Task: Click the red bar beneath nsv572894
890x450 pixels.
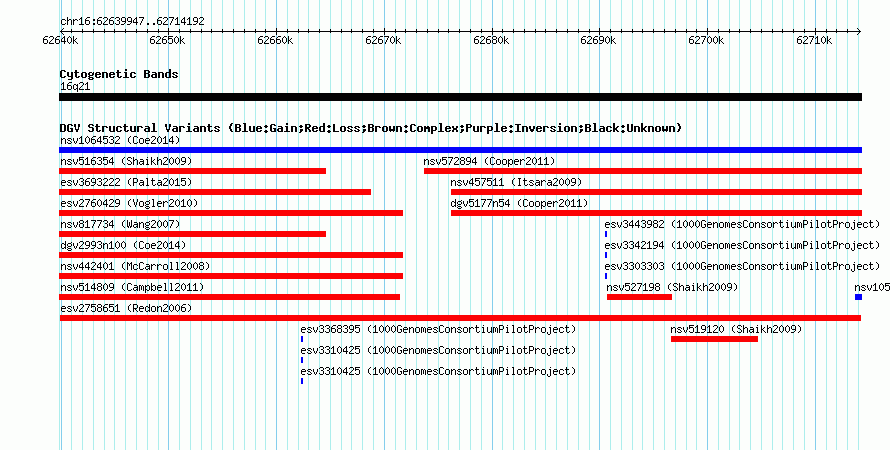Action: (643, 171)
